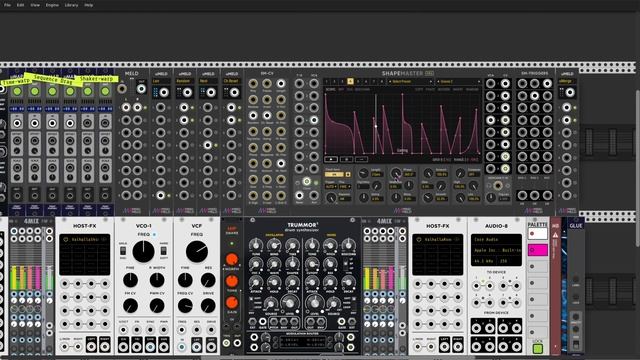Image resolution: width=640 pixels, height=360 pixels.
Task: Click ShapeMaster play button under scope
Action: (331, 159)
